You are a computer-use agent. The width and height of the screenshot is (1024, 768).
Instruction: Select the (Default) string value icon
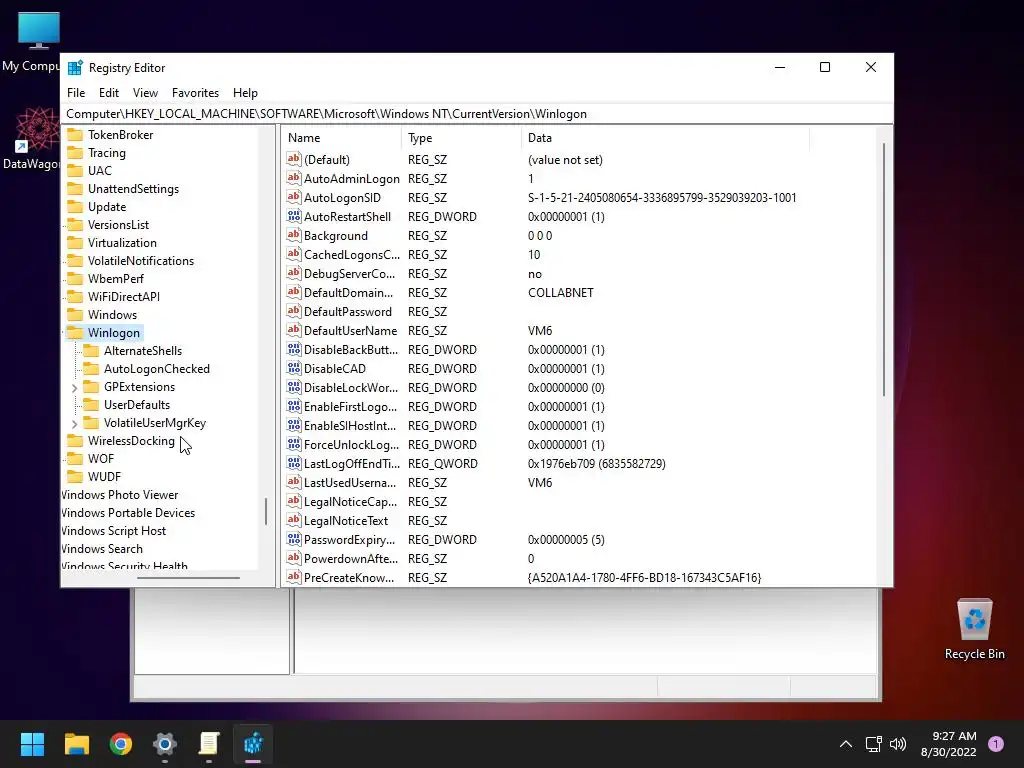click(x=294, y=159)
